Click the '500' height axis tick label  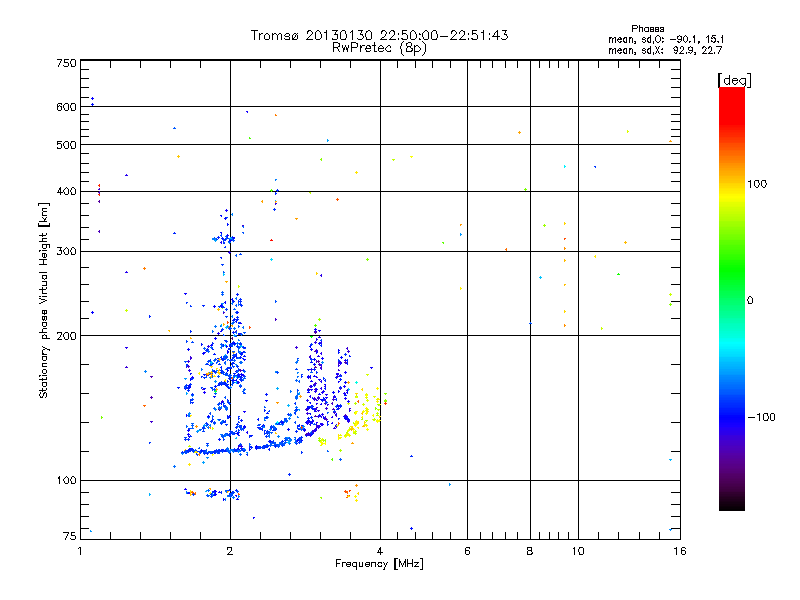pos(66,145)
